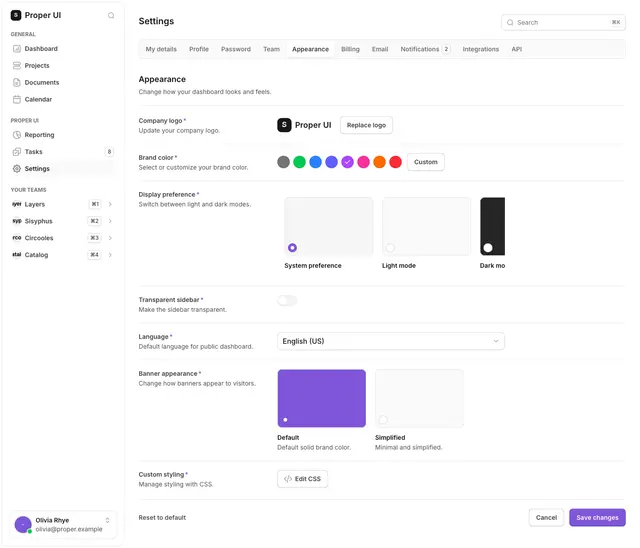Choose the checked purple brand color swatch

point(347,162)
